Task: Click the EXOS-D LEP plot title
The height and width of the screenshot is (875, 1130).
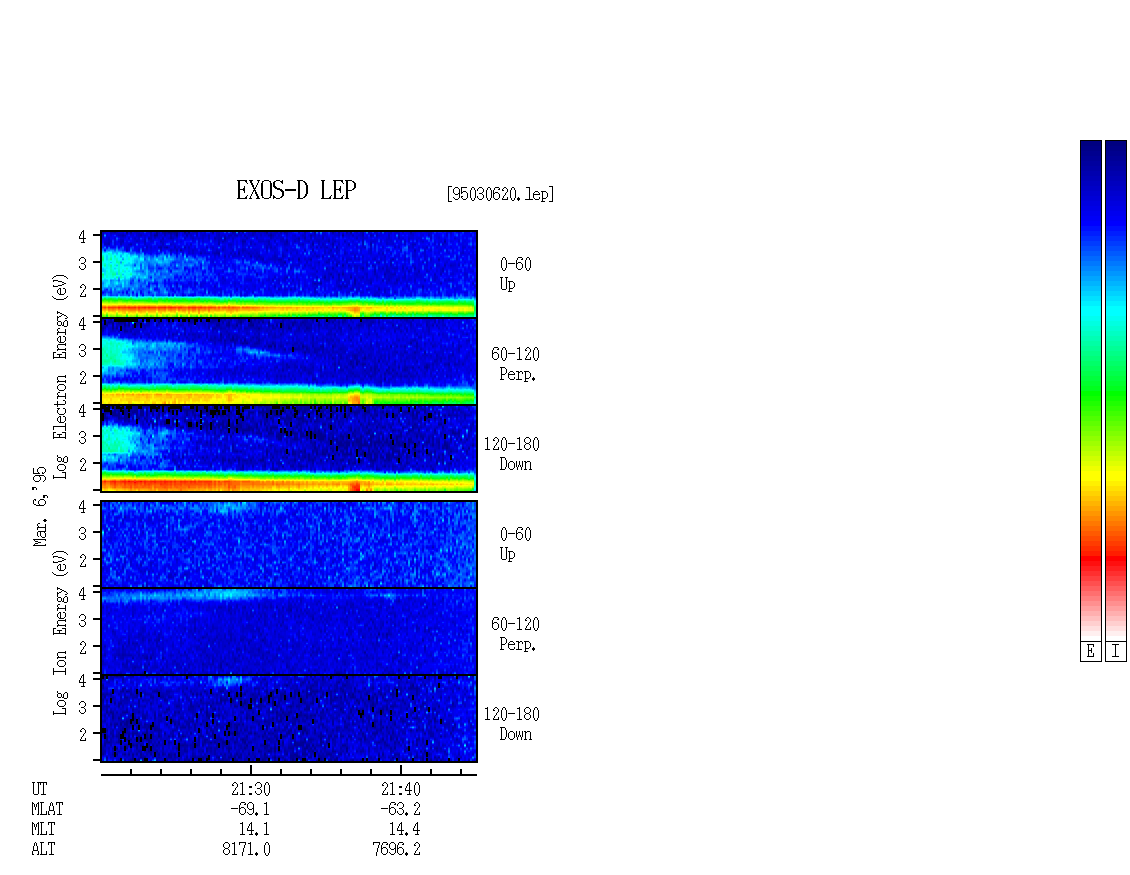Action: click(x=296, y=190)
